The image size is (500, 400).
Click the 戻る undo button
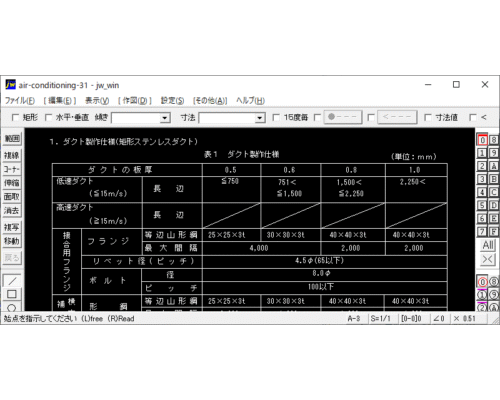point(12,257)
